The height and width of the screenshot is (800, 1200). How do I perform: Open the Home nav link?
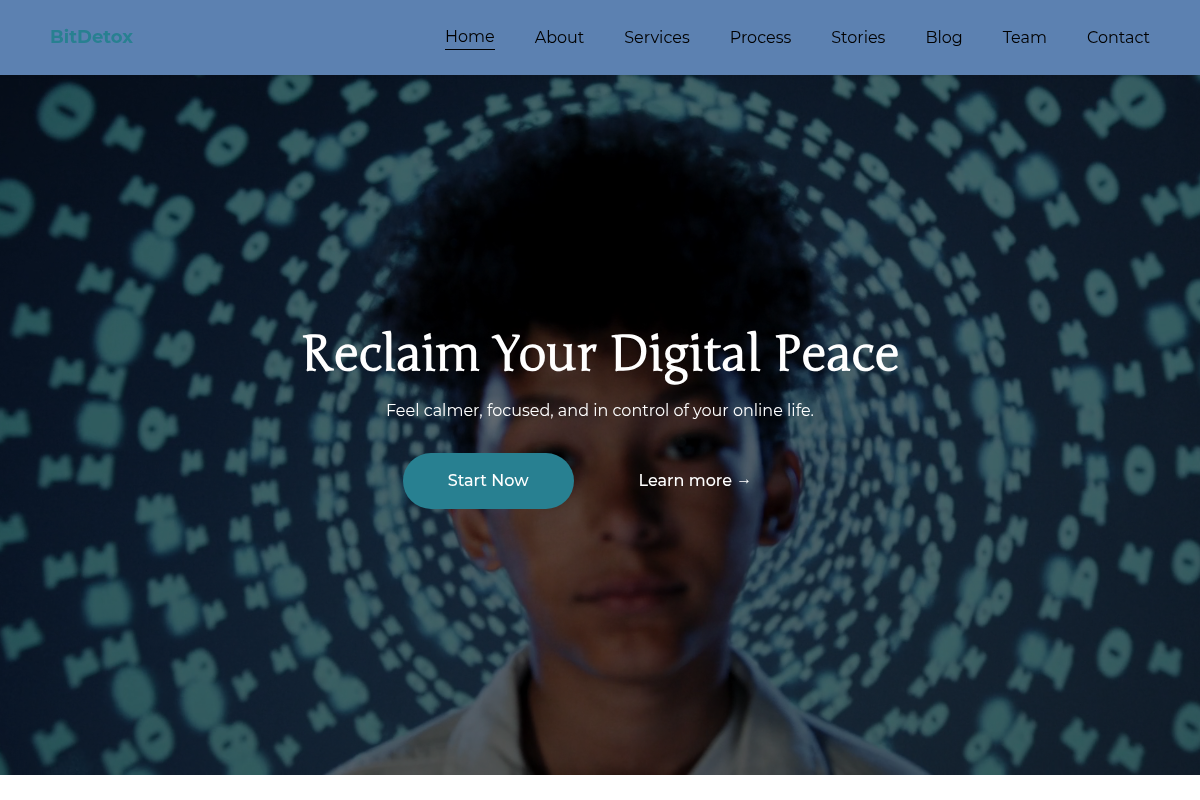(470, 37)
